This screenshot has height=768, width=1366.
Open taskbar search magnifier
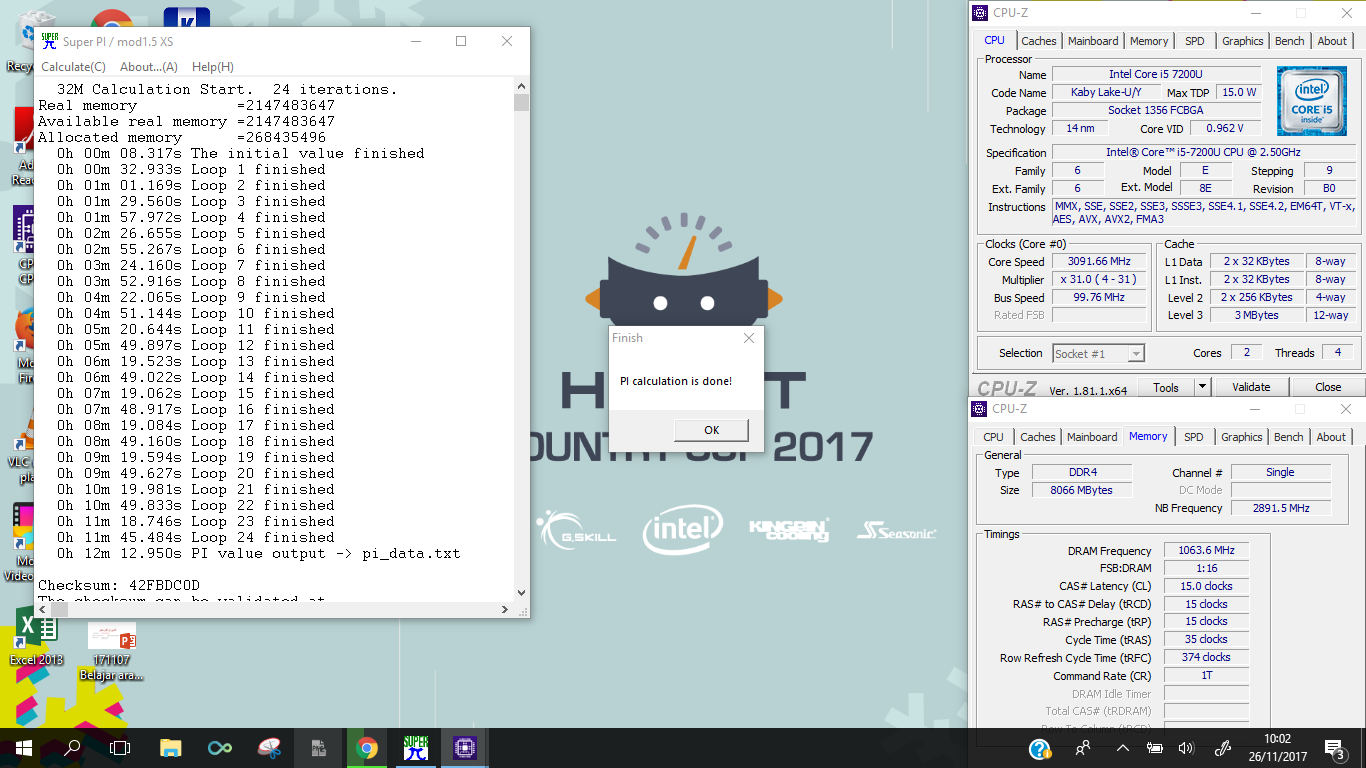72,747
